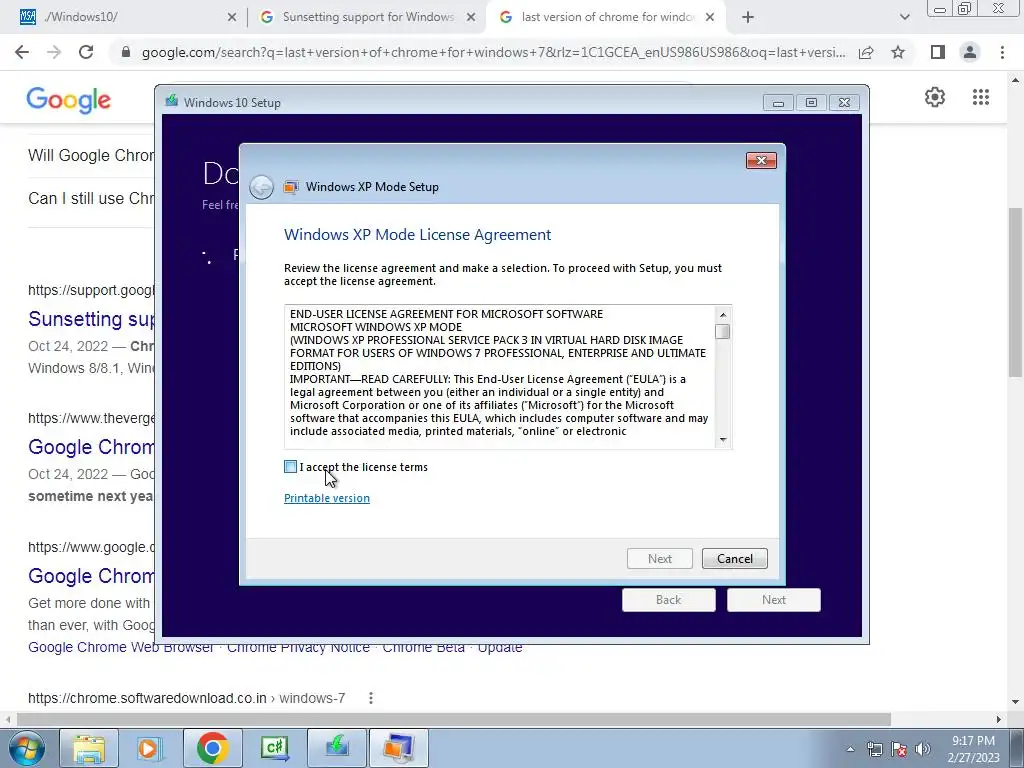Viewport: 1024px width, 768px height.
Task: Reload the current page
Action: tap(86, 52)
